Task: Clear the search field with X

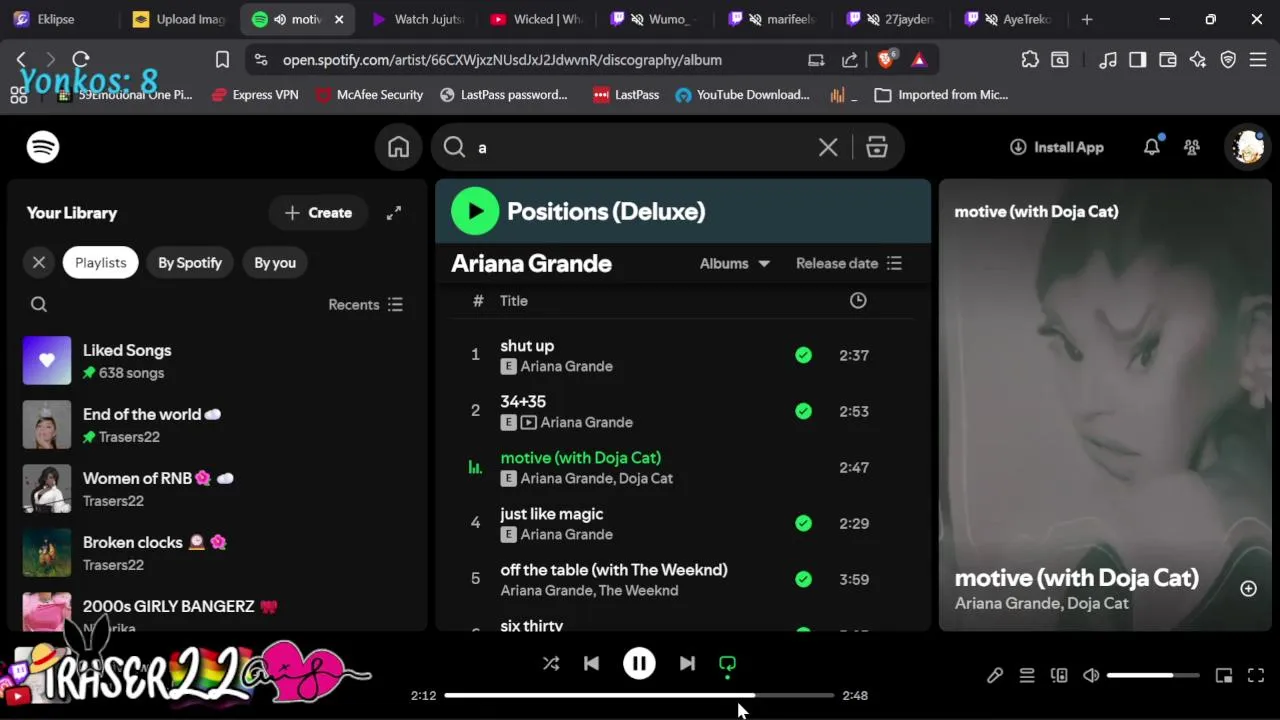Action: (x=828, y=147)
